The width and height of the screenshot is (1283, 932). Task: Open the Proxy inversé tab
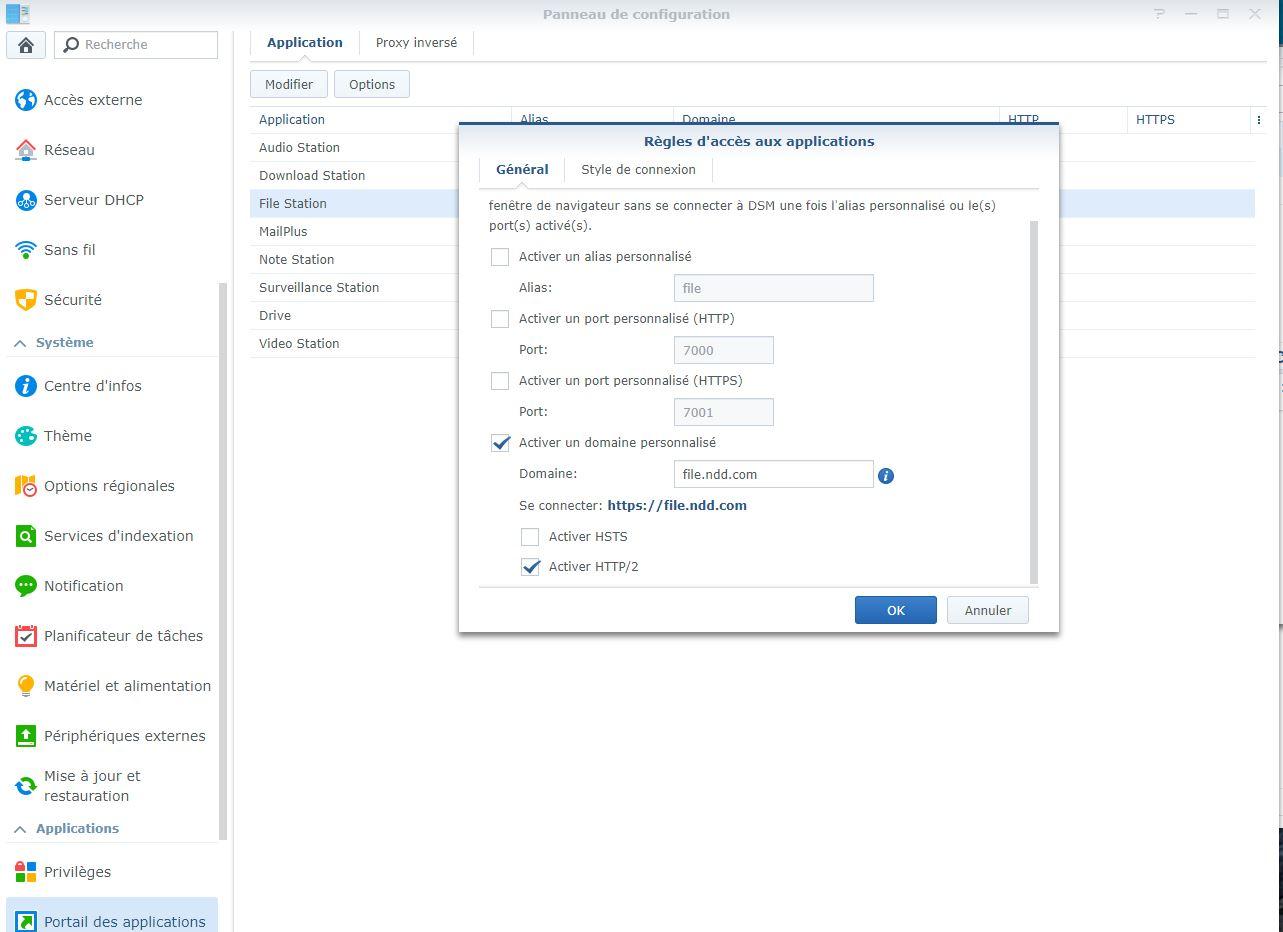pyautogui.click(x=416, y=43)
